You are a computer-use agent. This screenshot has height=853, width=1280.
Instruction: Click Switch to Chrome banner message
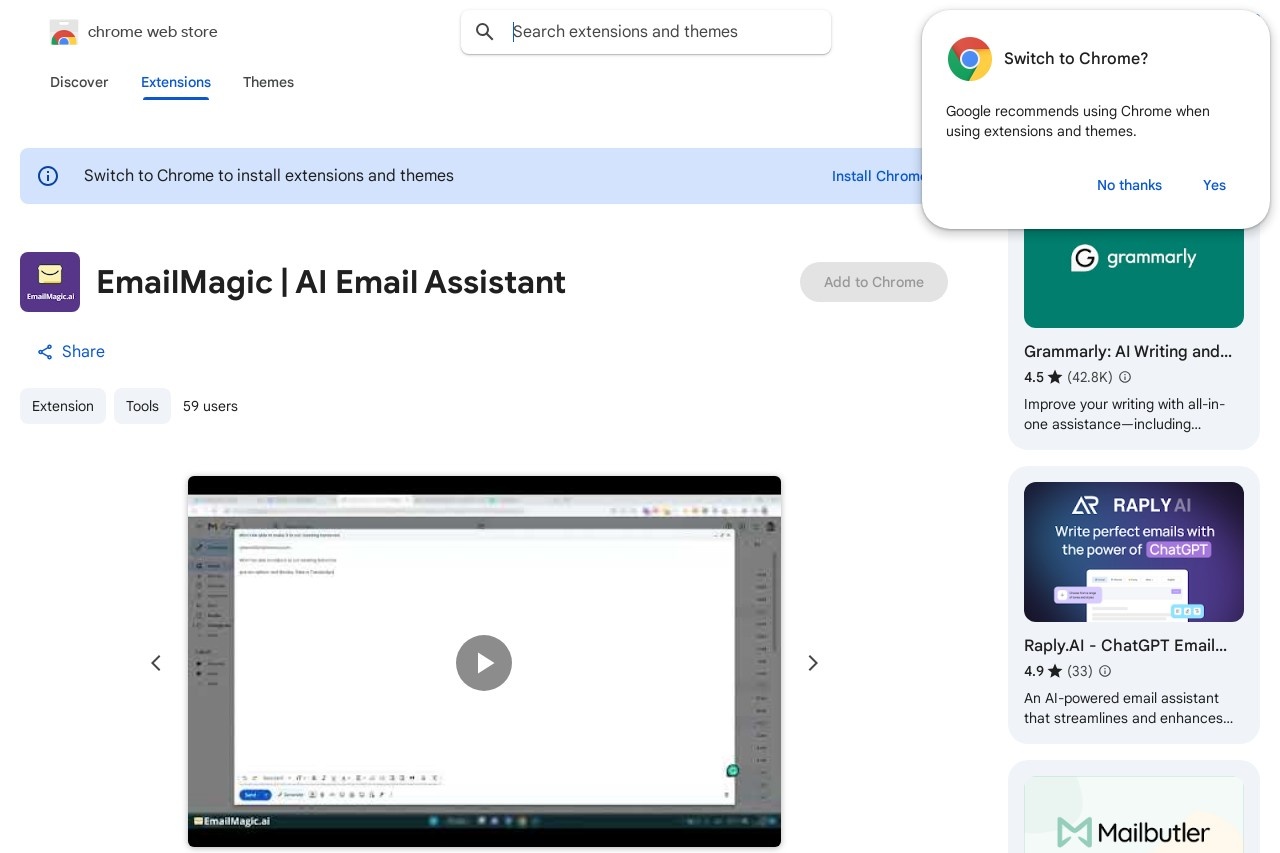[x=269, y=176]
